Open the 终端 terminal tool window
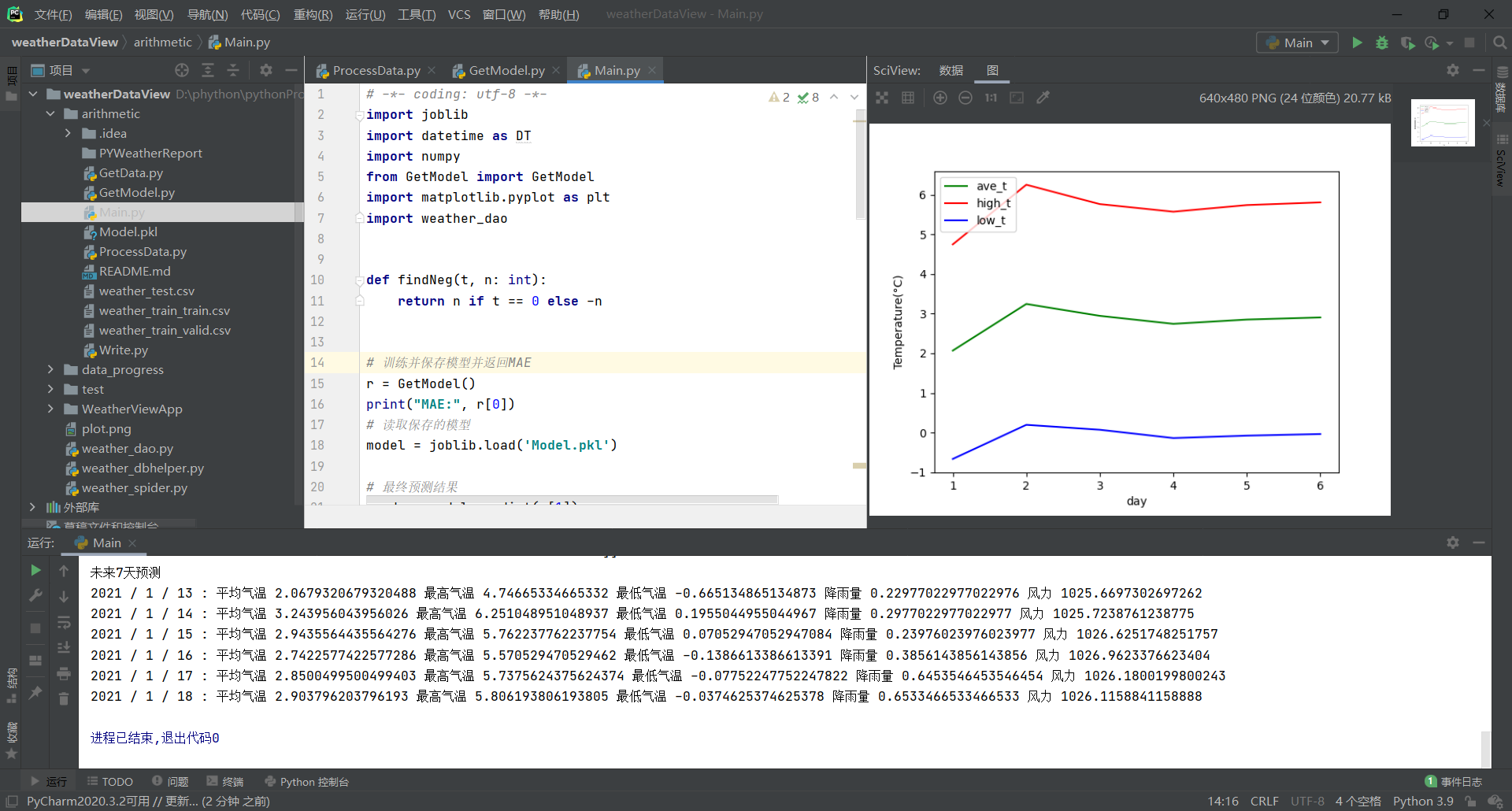 (225, 781)
